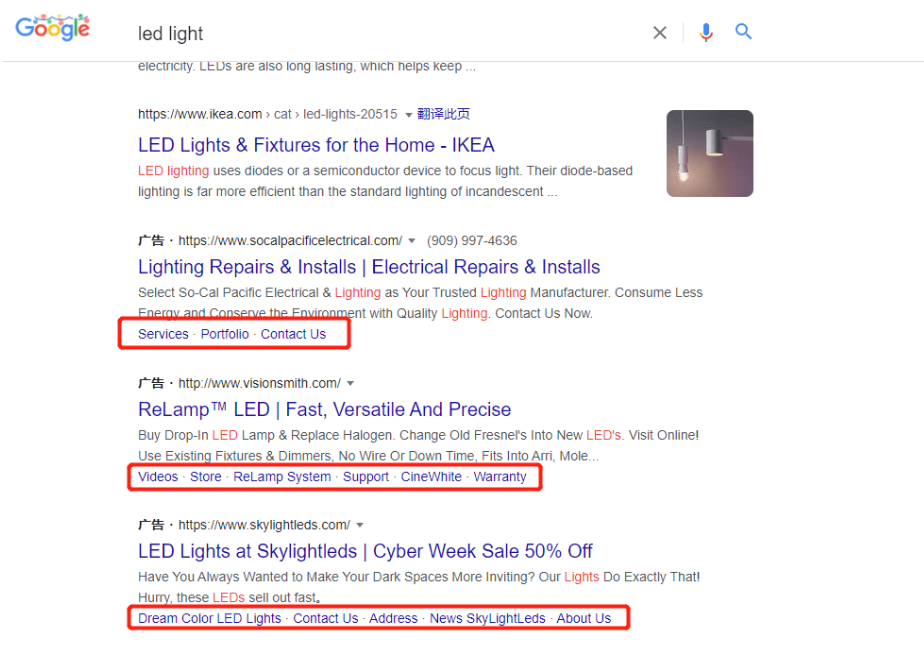Expand the arrow beside skylightleds.com URL
The image size is (924, 664).
(359, 524)
